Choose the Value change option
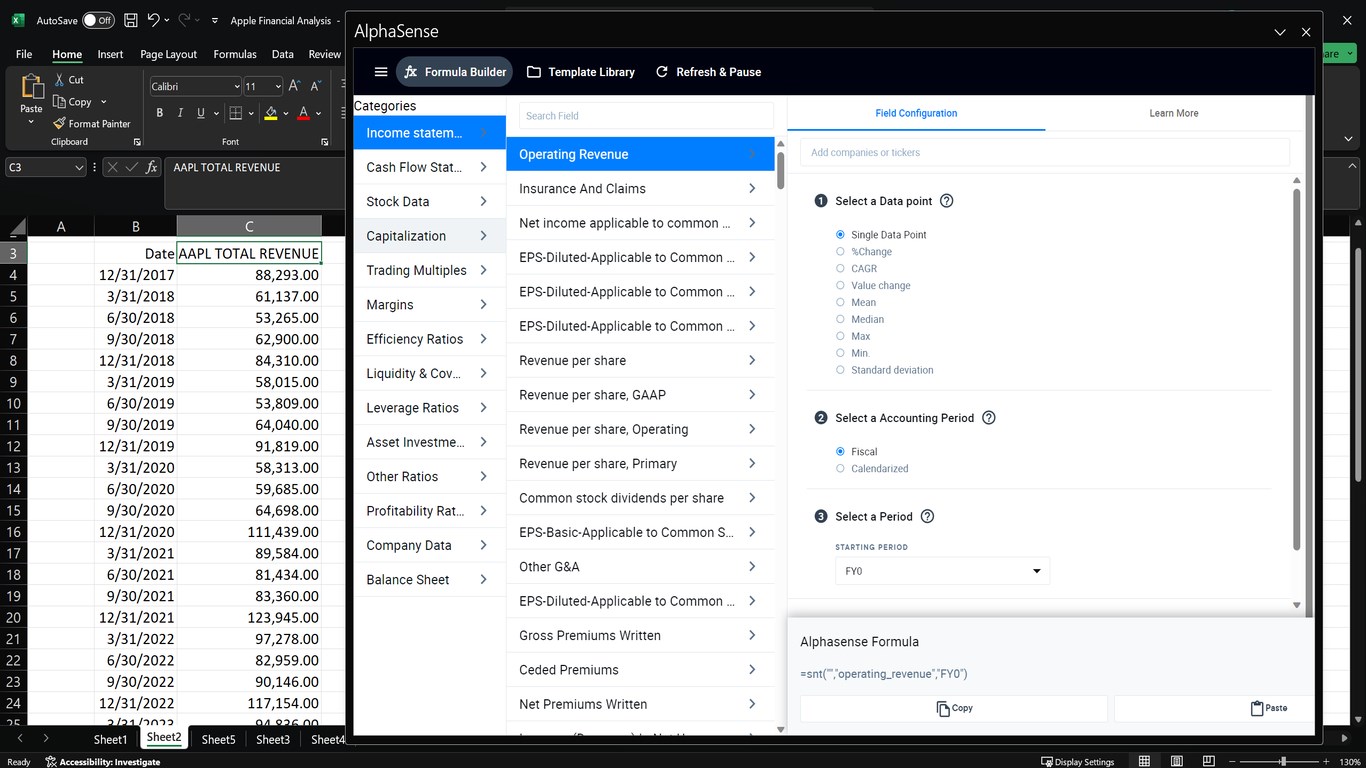The height and width of the screenshot is (768, 1366). click(x=840, y=286)
